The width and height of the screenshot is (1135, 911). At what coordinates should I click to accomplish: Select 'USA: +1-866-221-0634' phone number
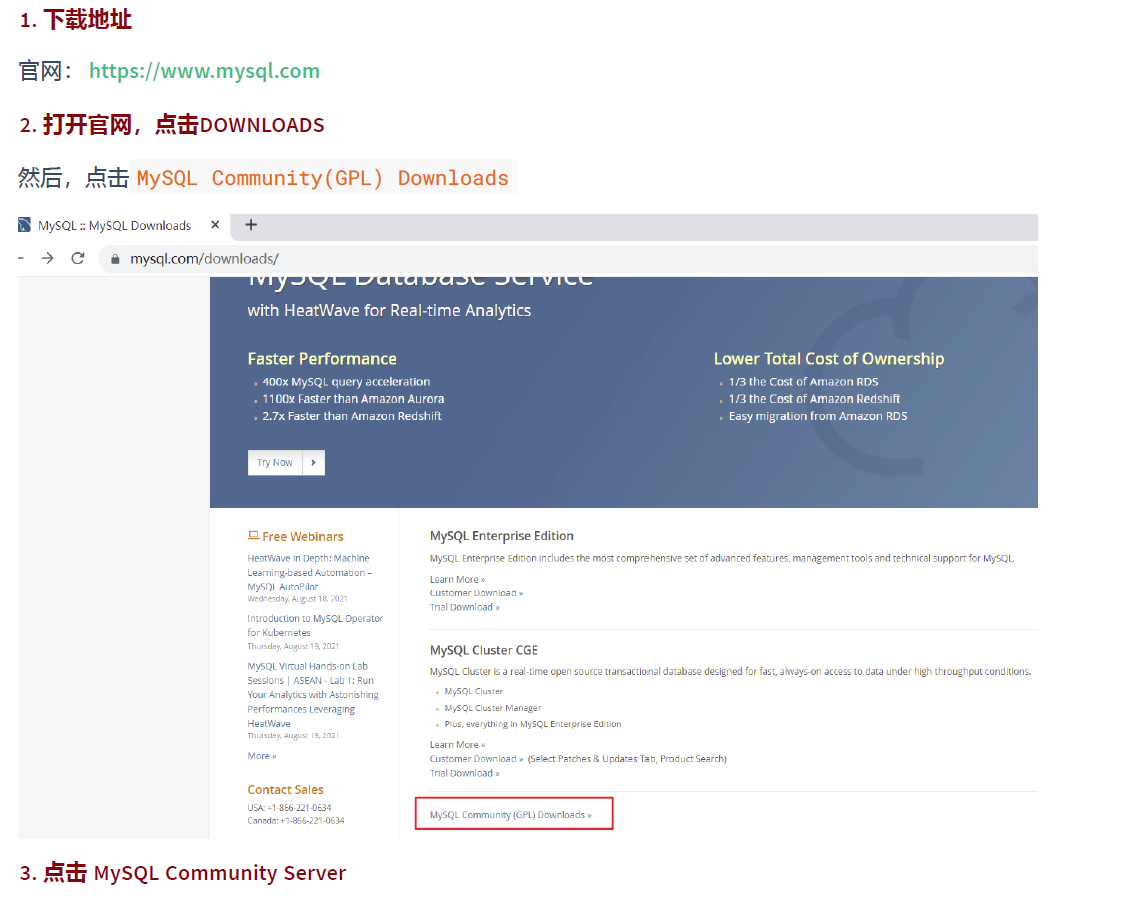290,808
